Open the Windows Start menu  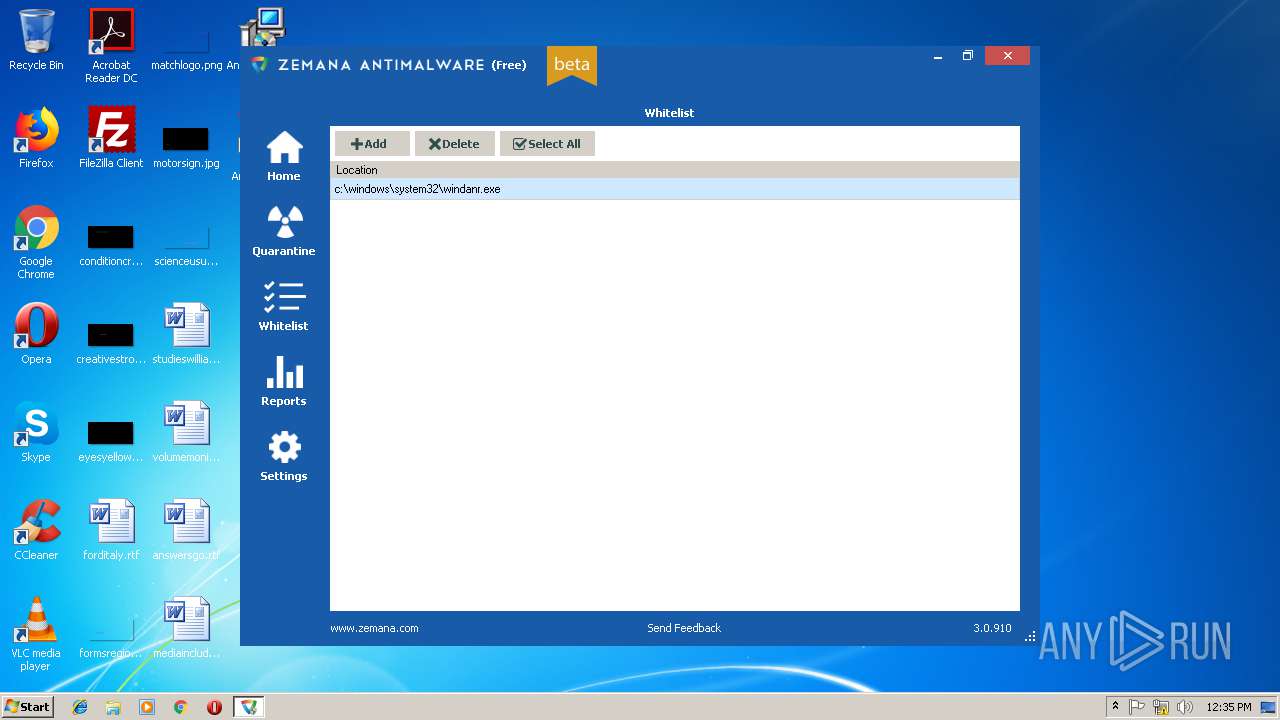click(28, 707)
